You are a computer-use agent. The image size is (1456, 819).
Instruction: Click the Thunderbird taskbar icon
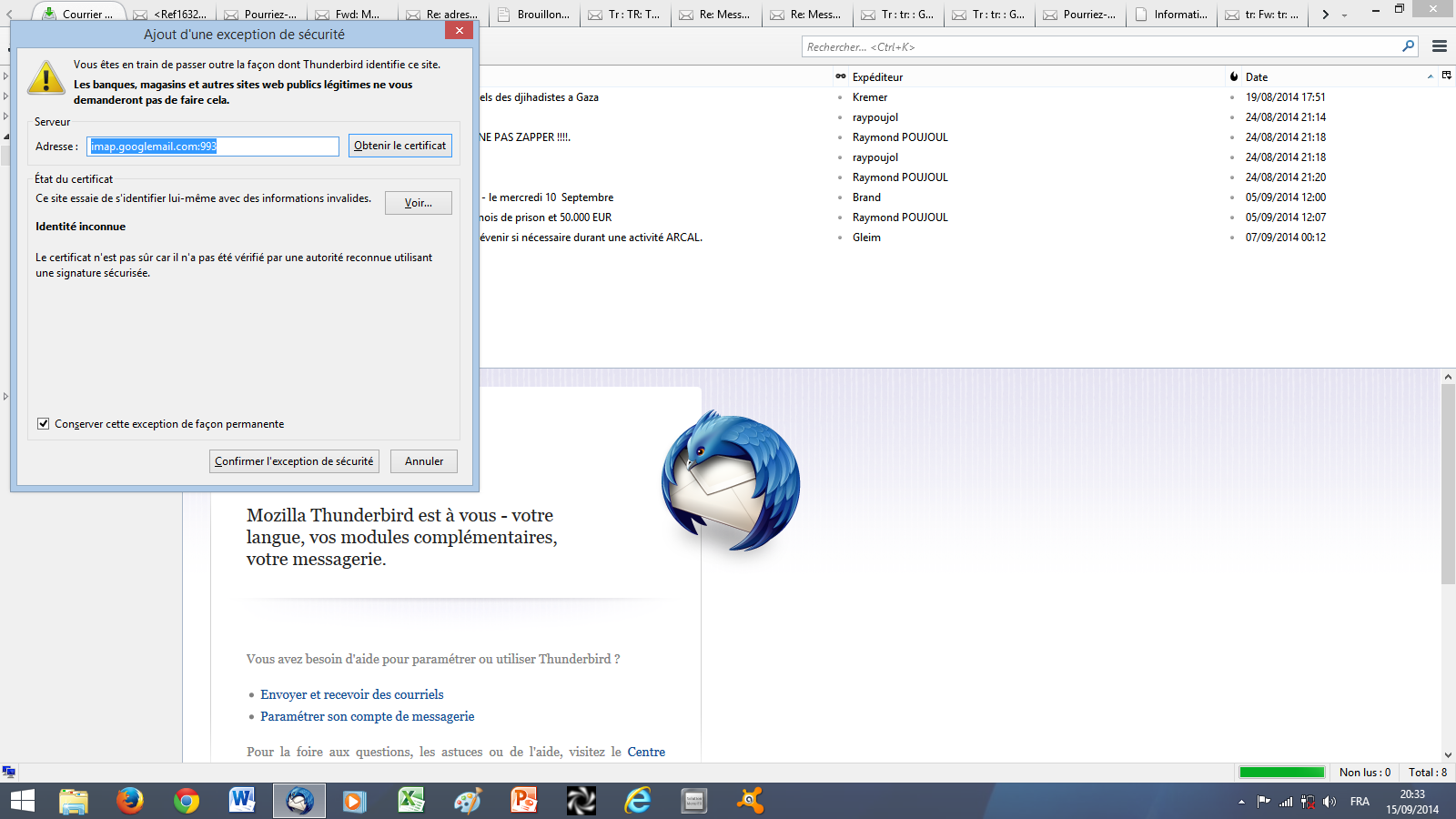click(299, 801)
